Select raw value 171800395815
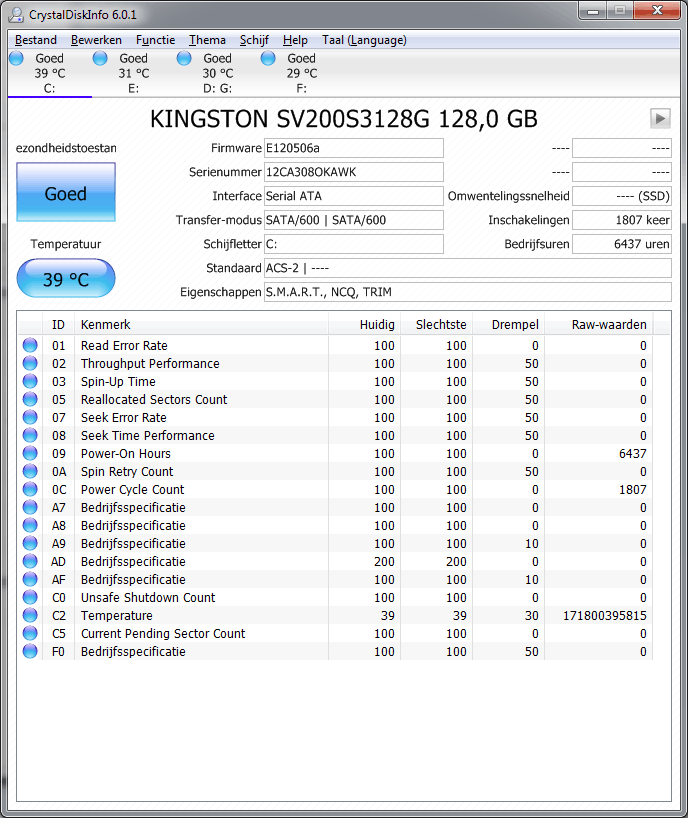 click(x=605, y=616)
